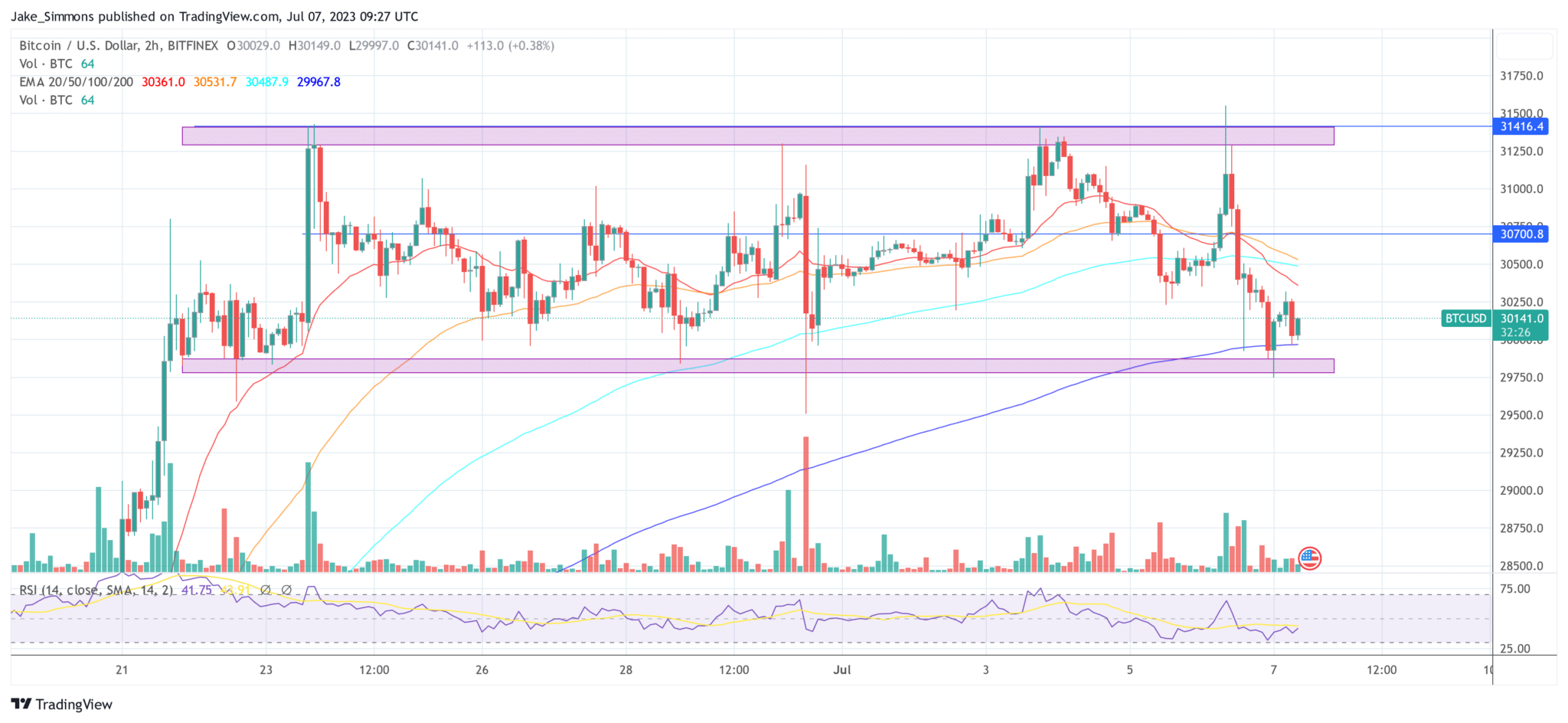Click the 28500.0 price axis label
The image size is (1568, 723).
pos(1521,566)
